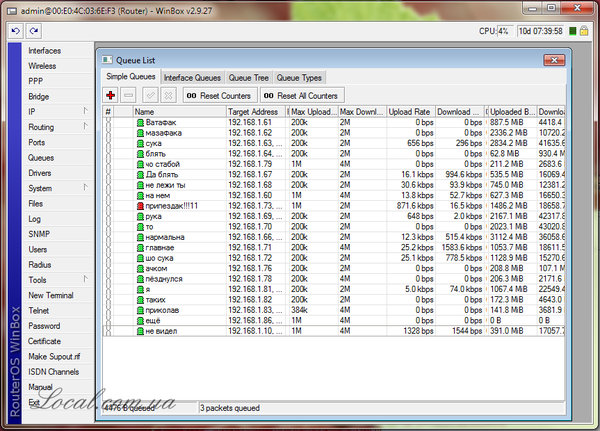Click green queue icon beside Ватафак
Image resolution: width=600 pixels, height=431 pixels.
pos(140,121)
